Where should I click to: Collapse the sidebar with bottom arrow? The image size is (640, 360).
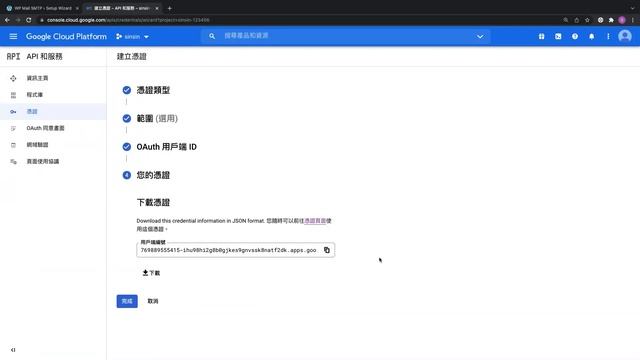(x=13, y=350)
